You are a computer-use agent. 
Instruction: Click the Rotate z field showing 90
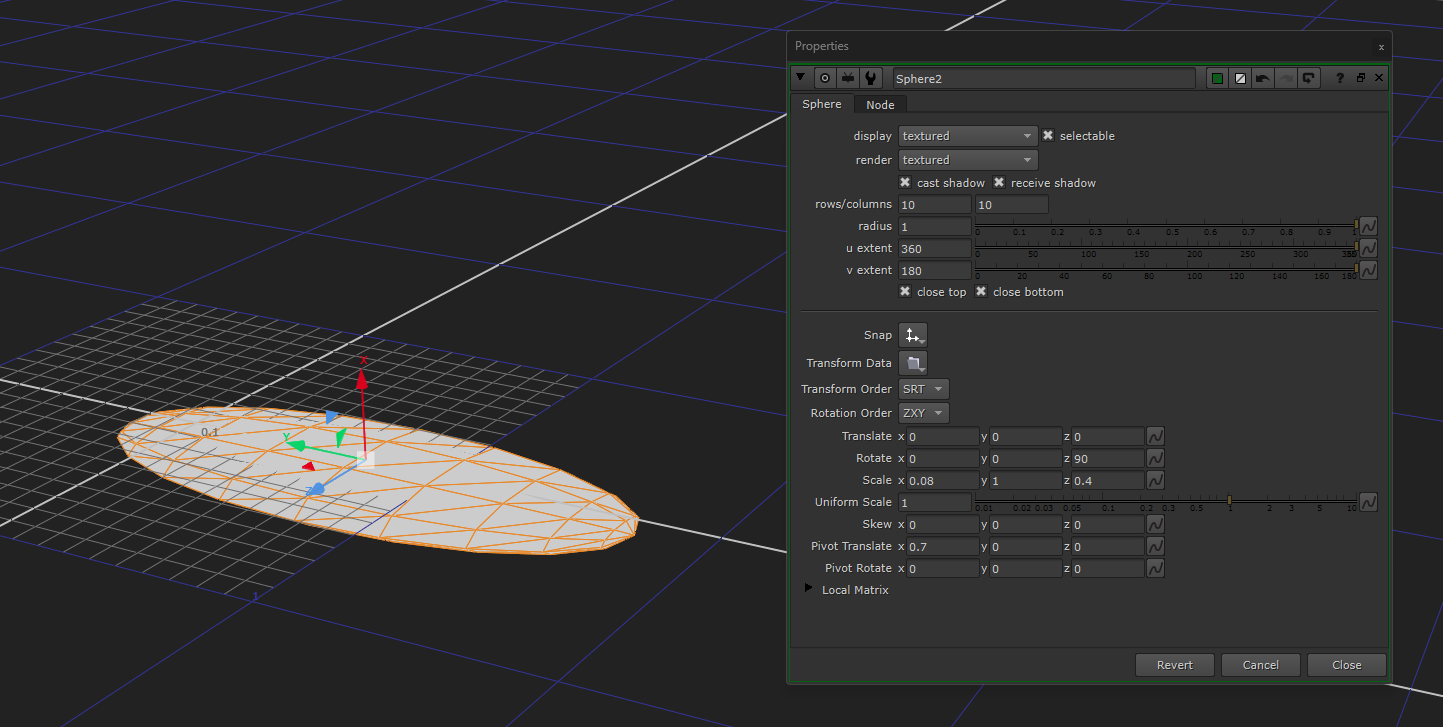coord(1108,458)
